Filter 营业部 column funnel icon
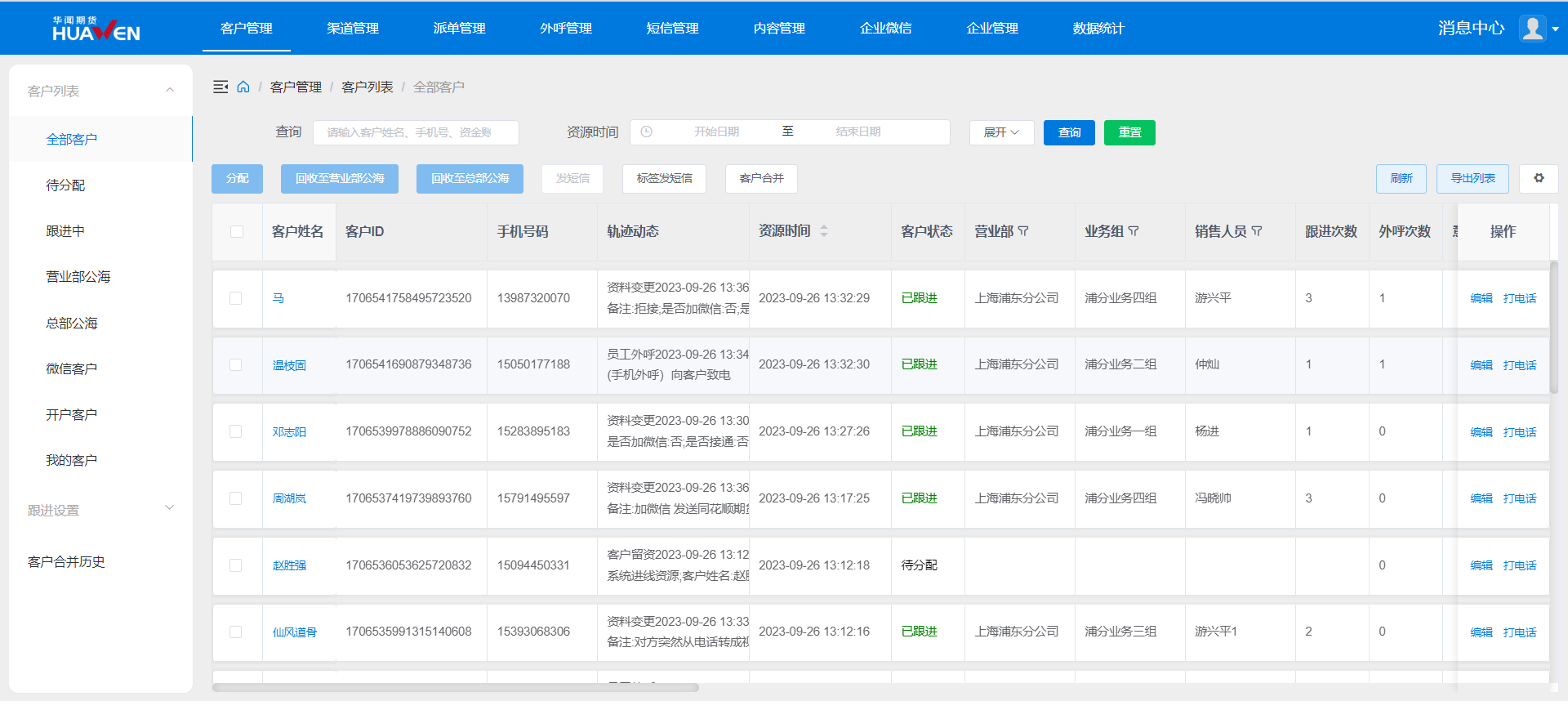1568x701 pixels. 1023,231
